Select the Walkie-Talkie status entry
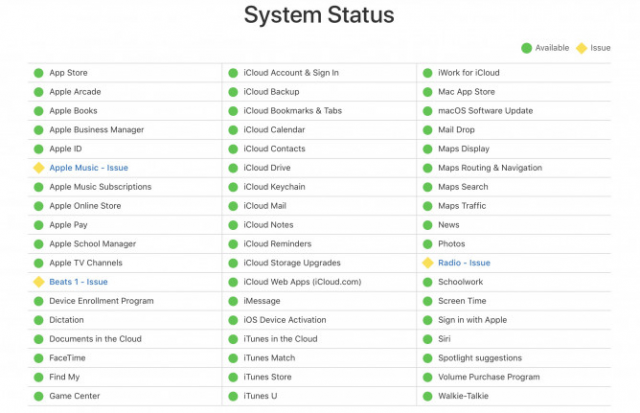The image size is (640, 413). 514,396
